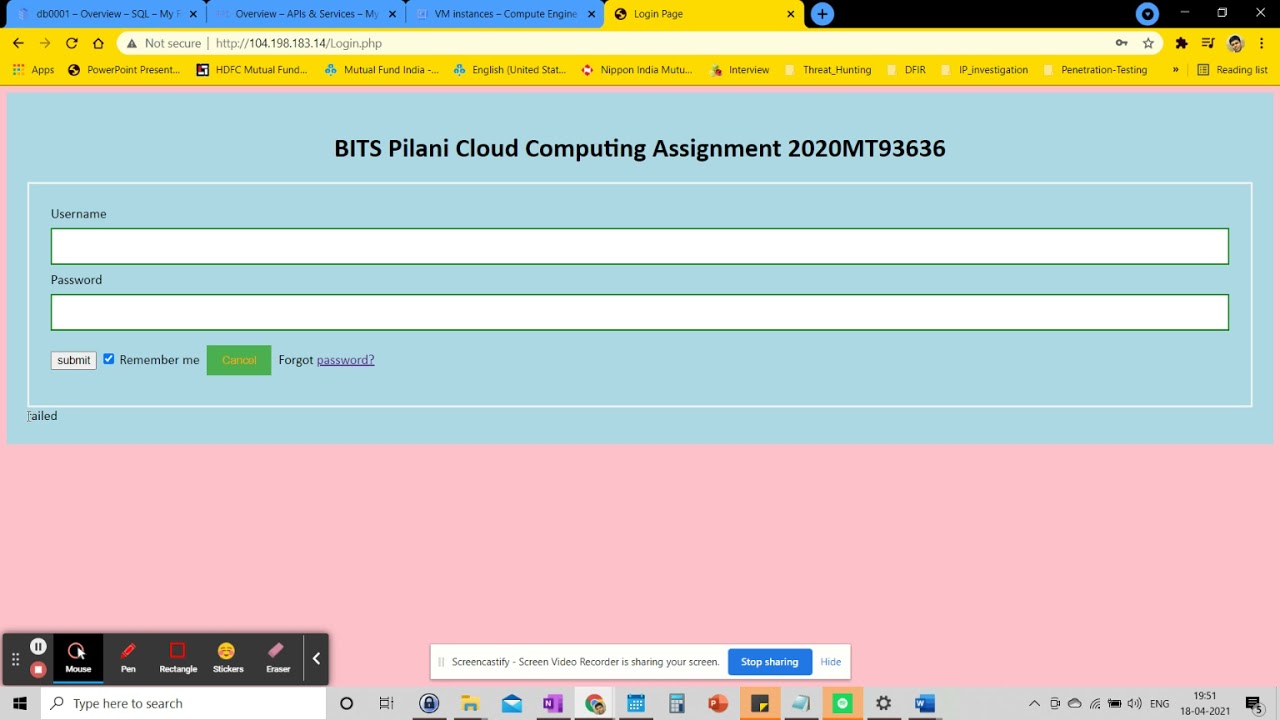Open Task View in taskbar

387,703
